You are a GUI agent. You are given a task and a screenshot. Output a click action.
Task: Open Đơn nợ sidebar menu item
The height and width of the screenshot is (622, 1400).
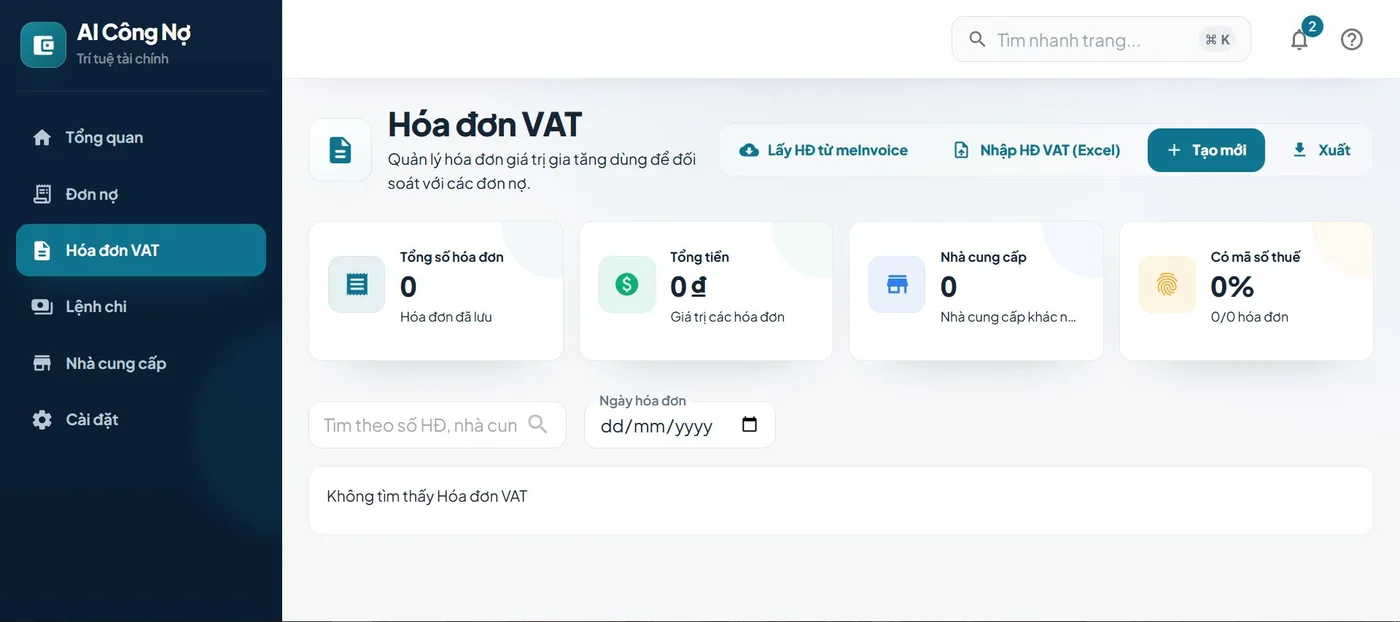[141, 194]
